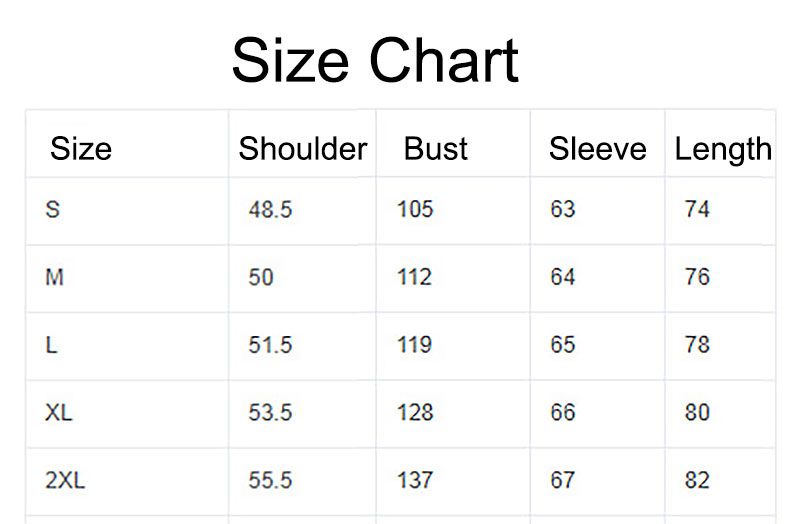Screen dimensions: 800x524
Task: Select the Shoulder column header
Action: click(x=302, y=149)
